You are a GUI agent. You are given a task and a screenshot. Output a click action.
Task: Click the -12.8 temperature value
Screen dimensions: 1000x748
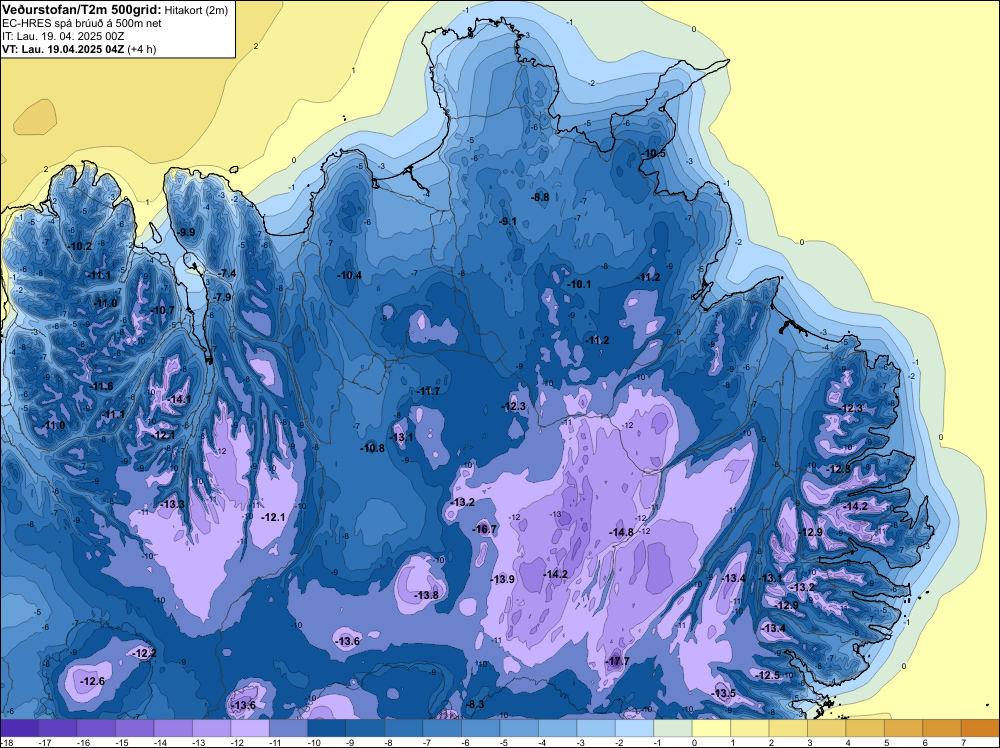click(839, 469)
